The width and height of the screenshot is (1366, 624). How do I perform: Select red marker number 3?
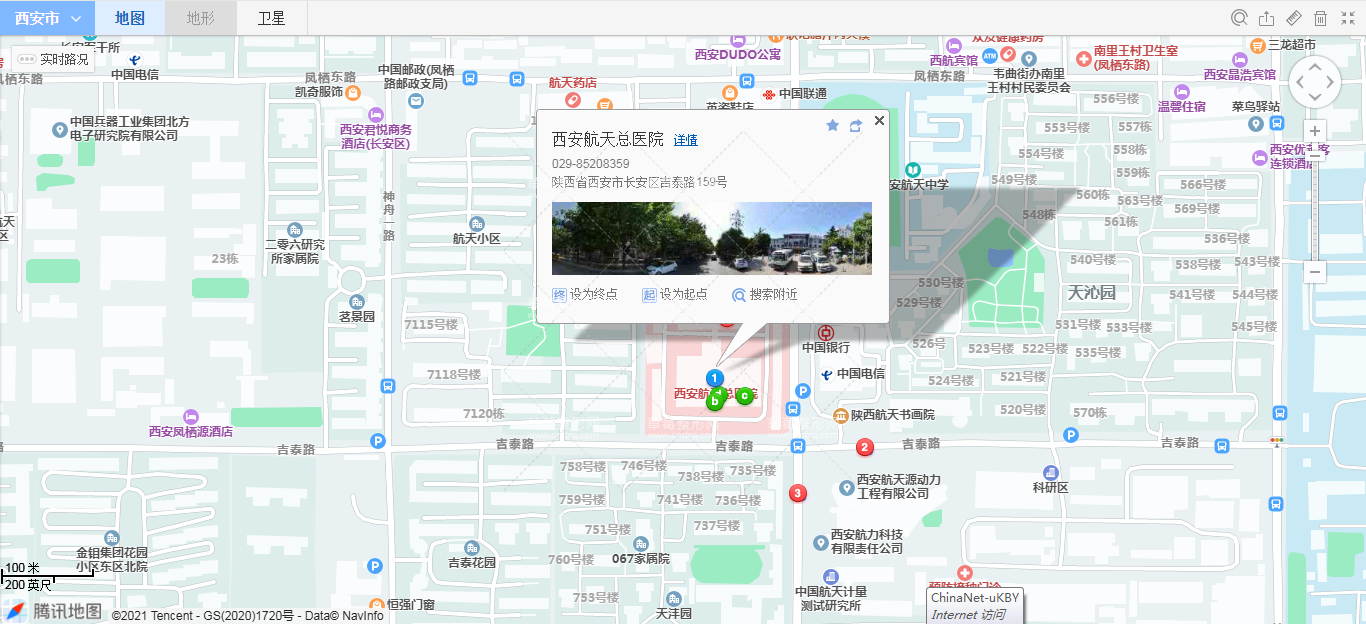pos(798,493)
